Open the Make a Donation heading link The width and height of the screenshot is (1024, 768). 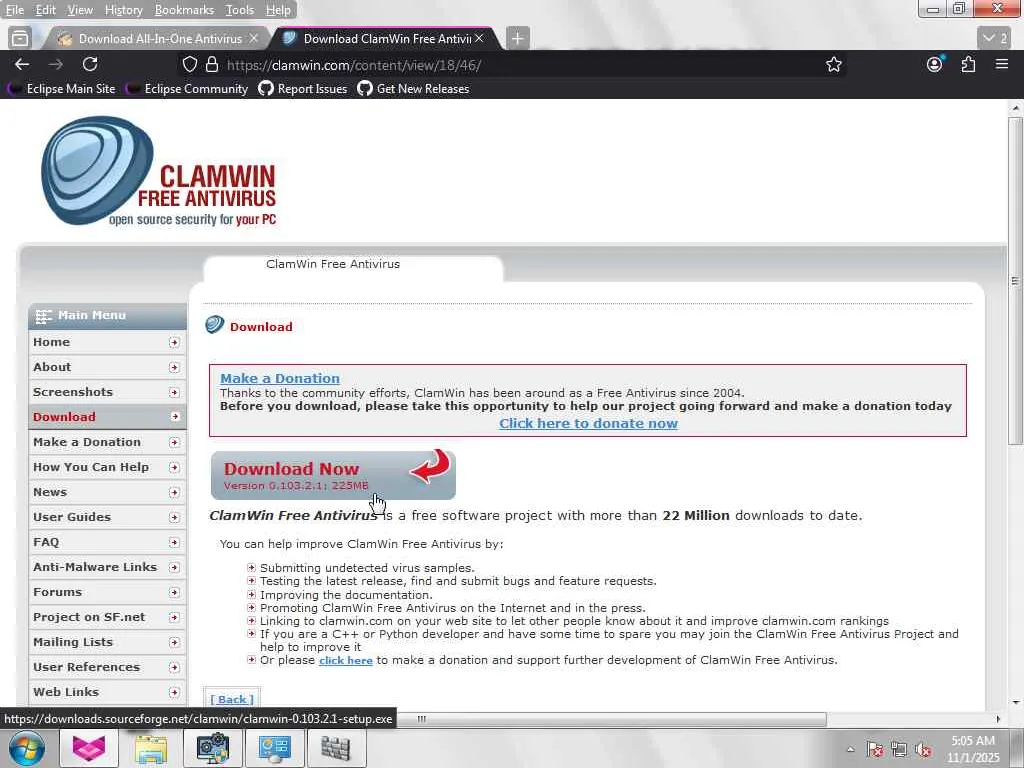pyautogui.click(x=280, y=378)
